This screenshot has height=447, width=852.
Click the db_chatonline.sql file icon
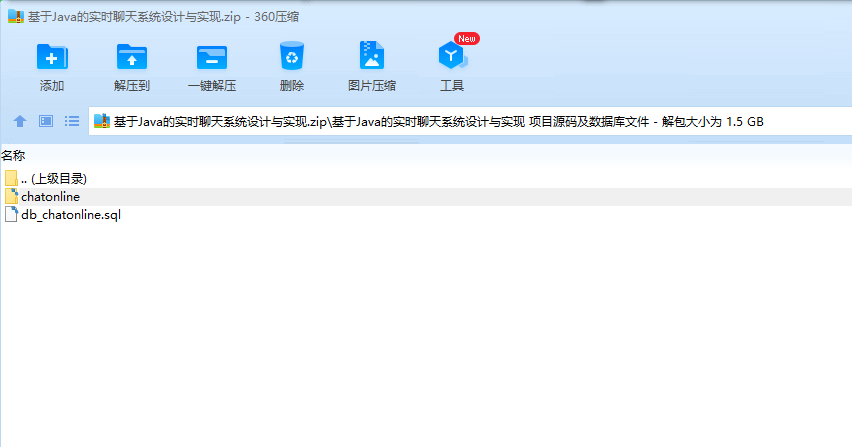(11, 214)
